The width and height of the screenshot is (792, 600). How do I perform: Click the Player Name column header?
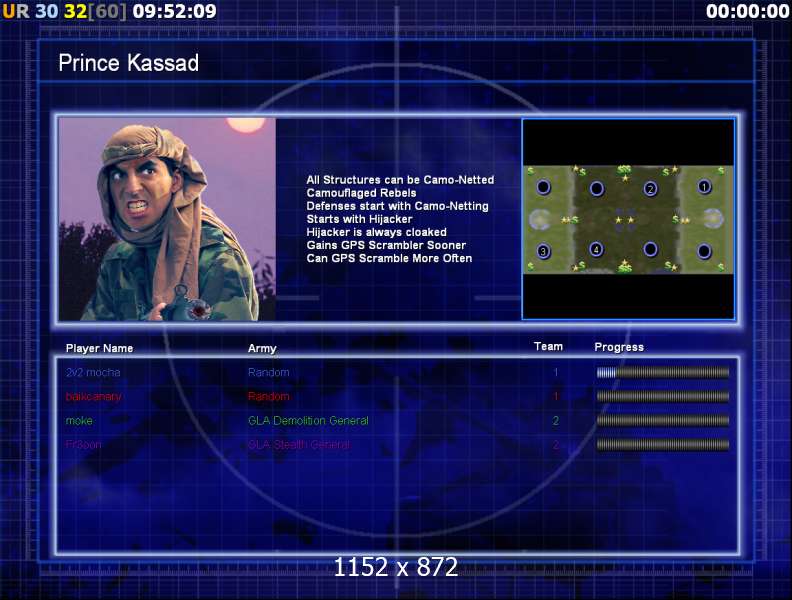tap(100, 348)
